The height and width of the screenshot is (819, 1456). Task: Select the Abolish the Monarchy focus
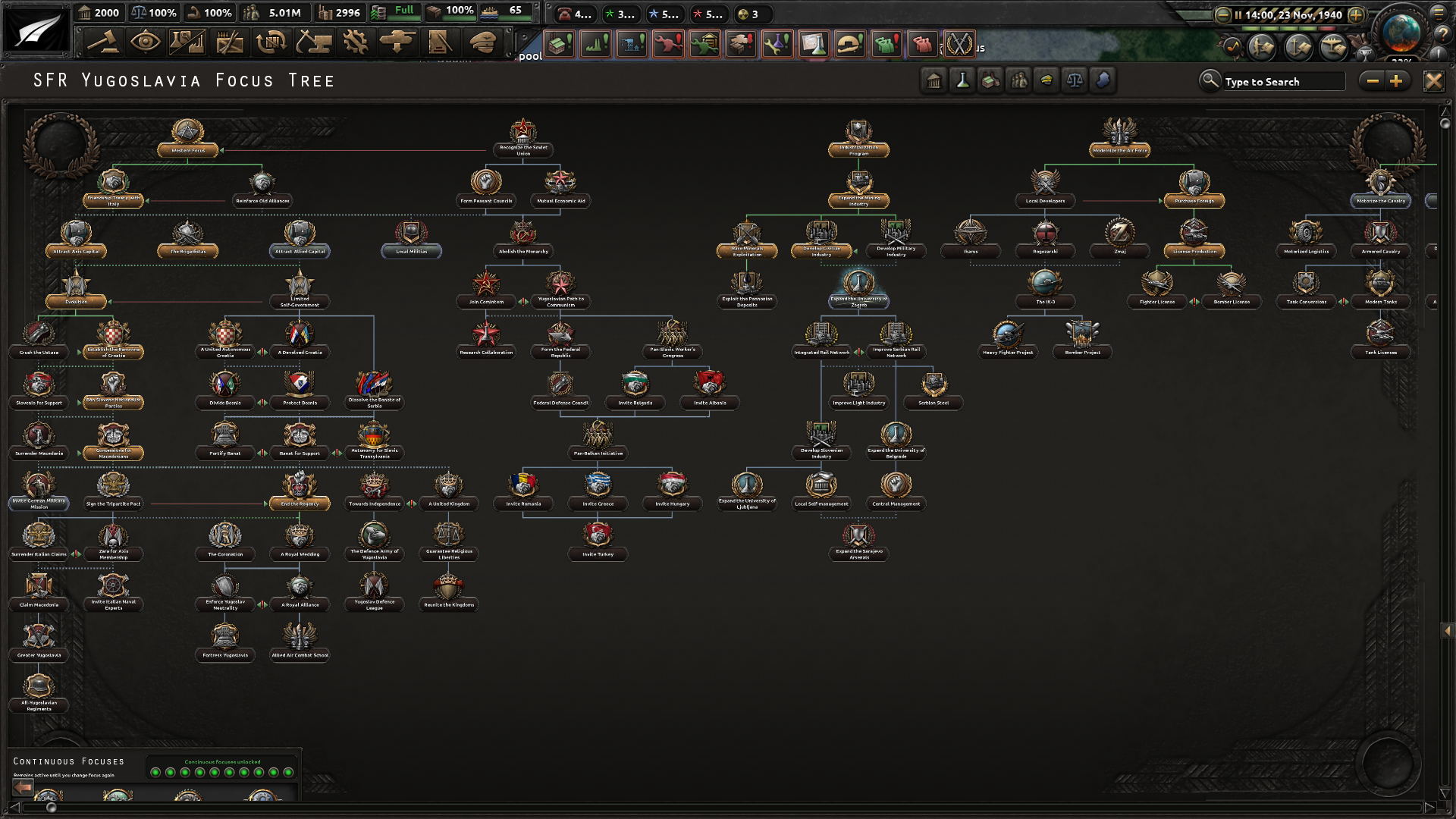523,239
